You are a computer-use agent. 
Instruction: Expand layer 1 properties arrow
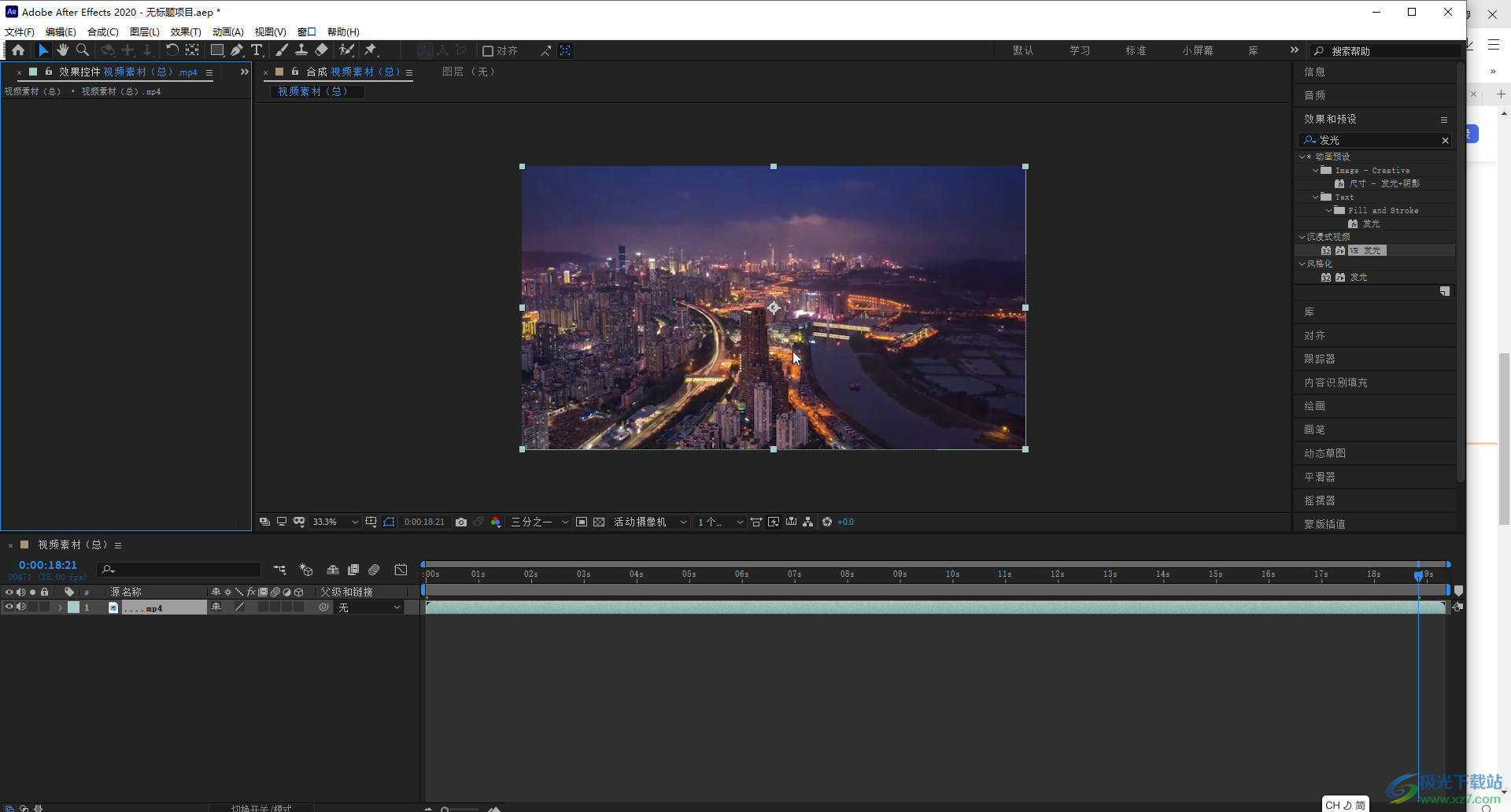[x=60, y=607]
